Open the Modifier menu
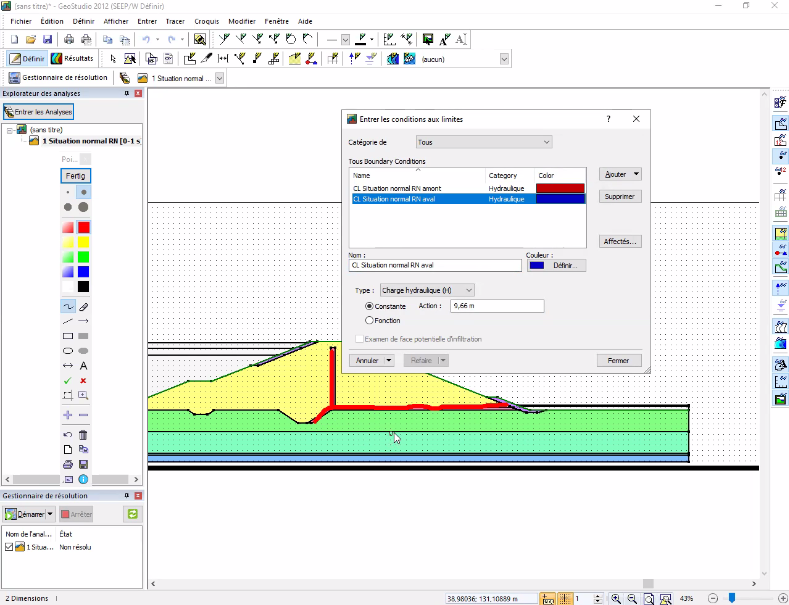This screenshot has width=789, height=605. tap(242, 21)
